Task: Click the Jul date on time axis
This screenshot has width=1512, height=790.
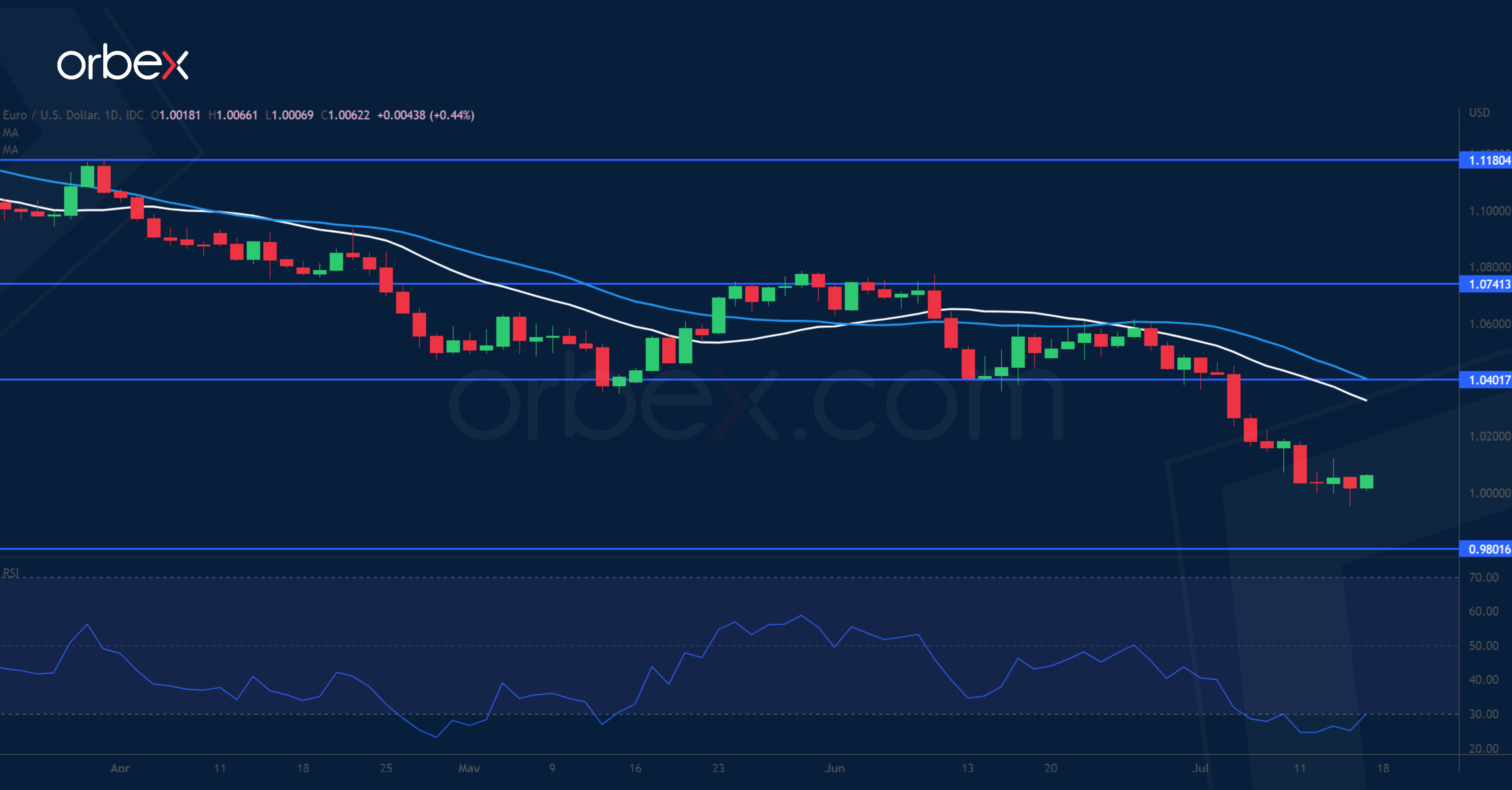Action: [1200, 768]
